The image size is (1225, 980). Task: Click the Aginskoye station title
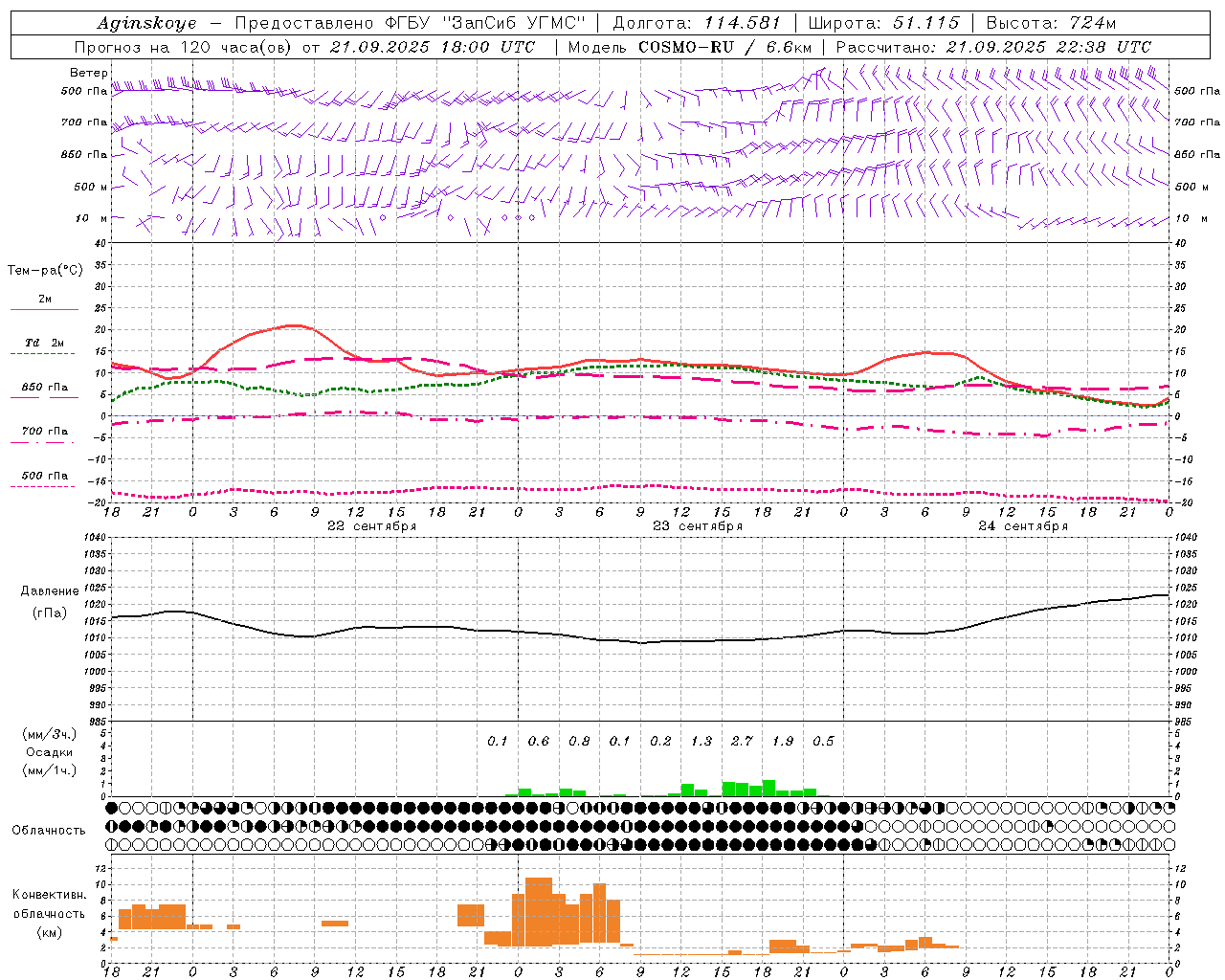tap(146, 23)
